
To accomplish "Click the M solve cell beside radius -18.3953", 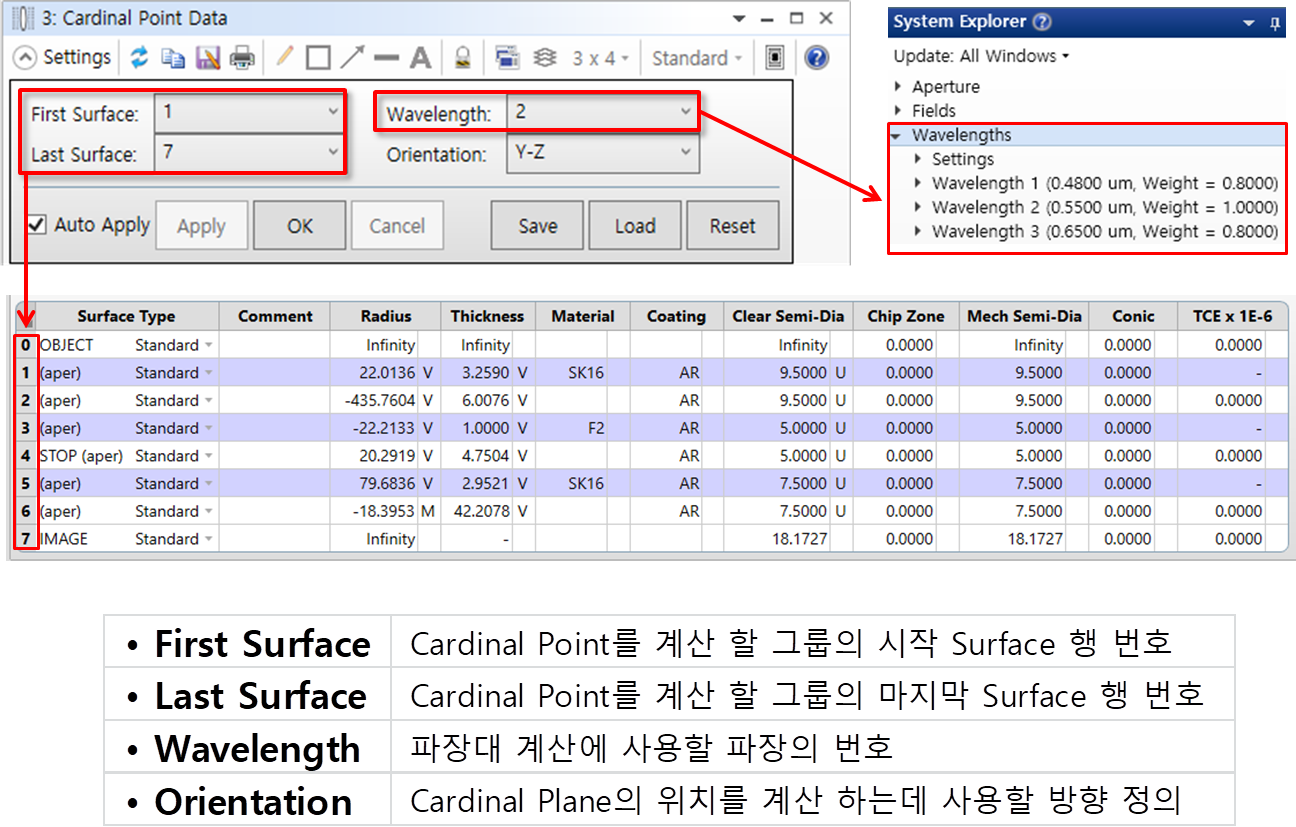I will (429, 511).
